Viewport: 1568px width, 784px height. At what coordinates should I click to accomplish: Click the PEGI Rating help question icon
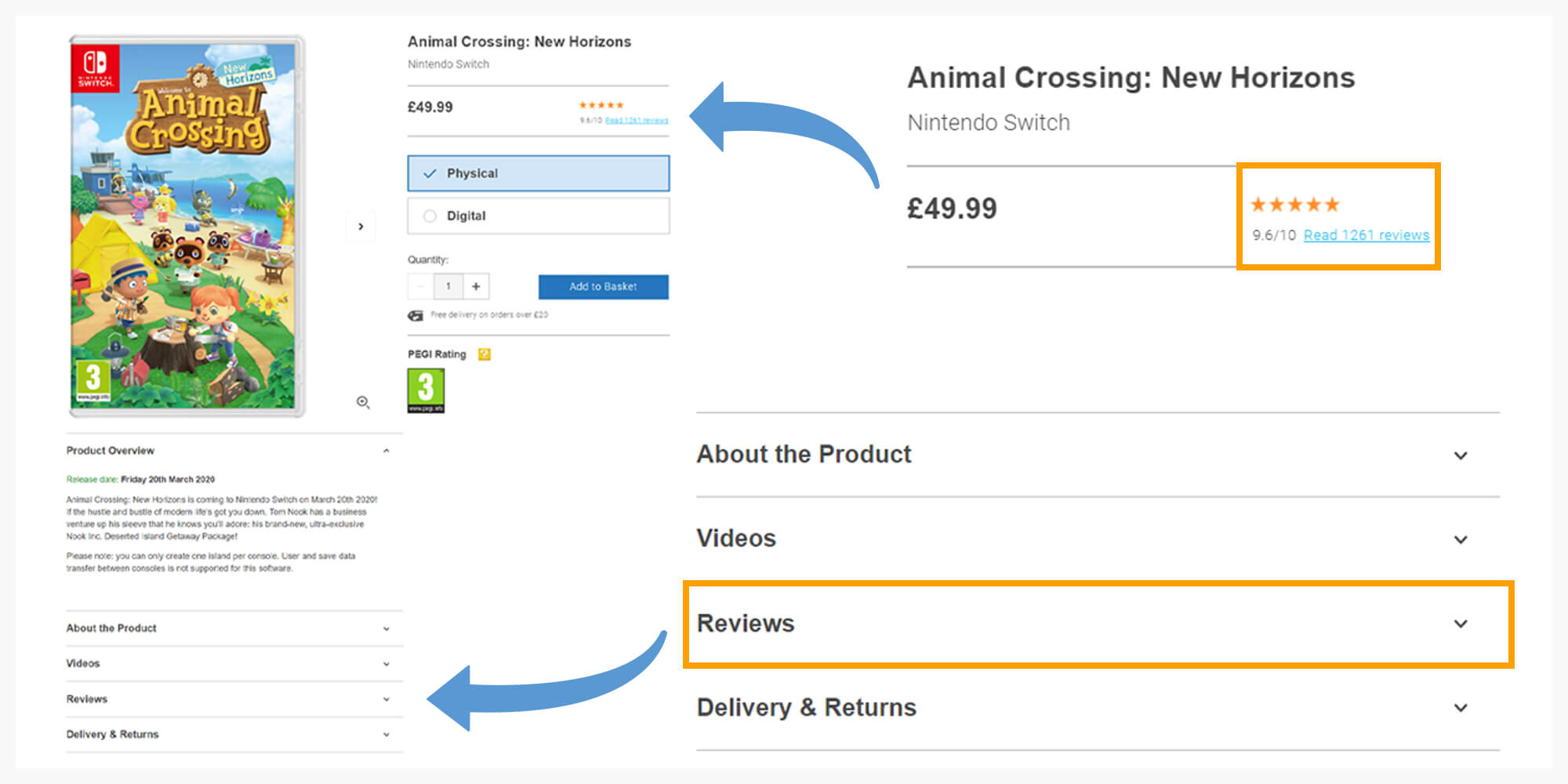tap(485, 354)
